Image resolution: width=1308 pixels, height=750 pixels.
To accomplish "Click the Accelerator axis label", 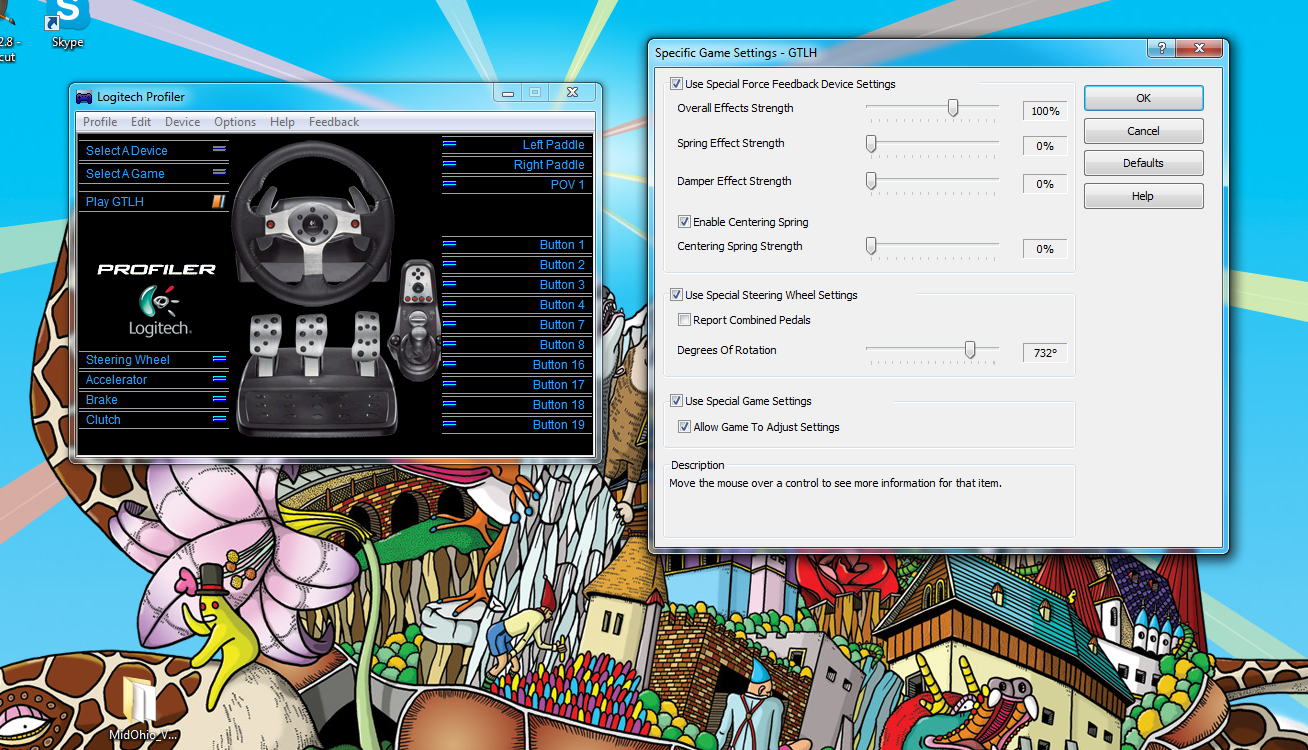I will coord(116,380).
